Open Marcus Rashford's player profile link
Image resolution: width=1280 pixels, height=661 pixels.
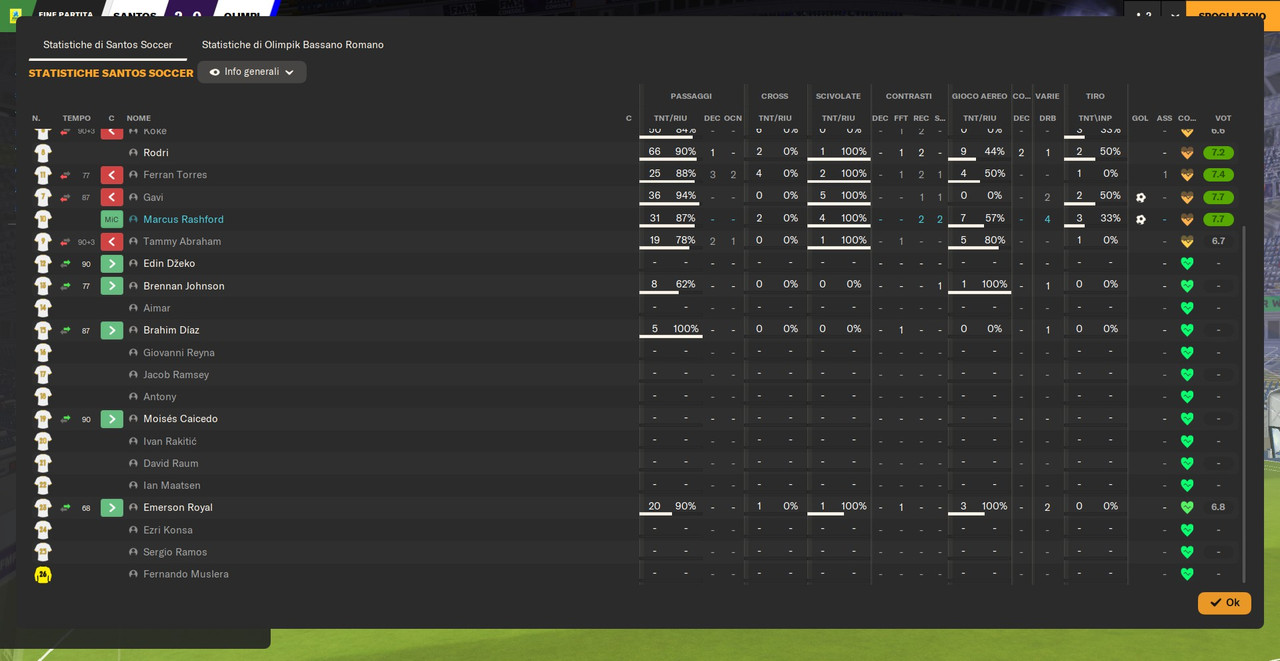183,219
